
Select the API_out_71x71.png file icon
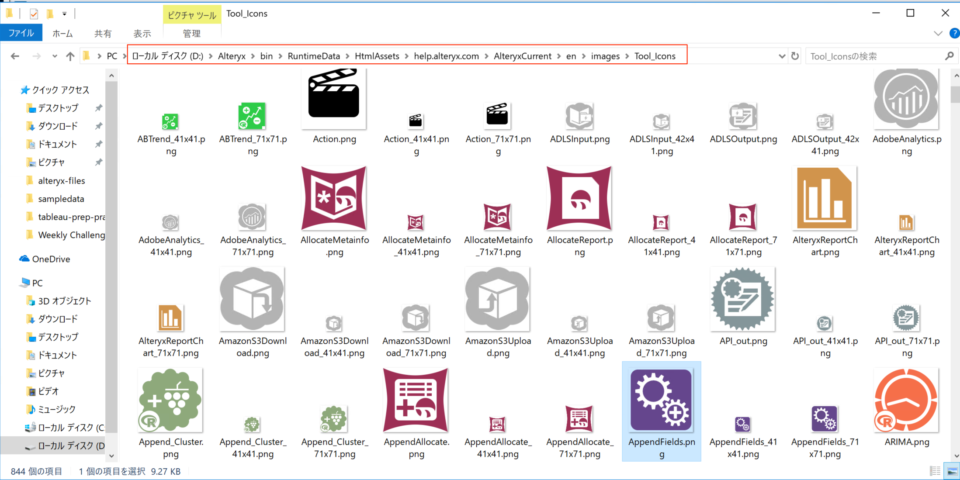pyautogui.click(x=907, y=317)
